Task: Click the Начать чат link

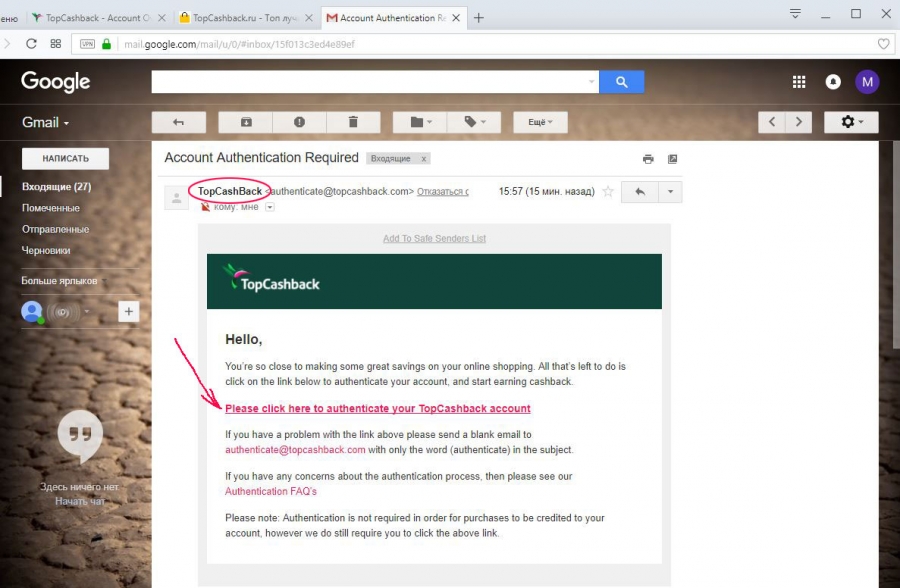Action: tap(80, 501)
